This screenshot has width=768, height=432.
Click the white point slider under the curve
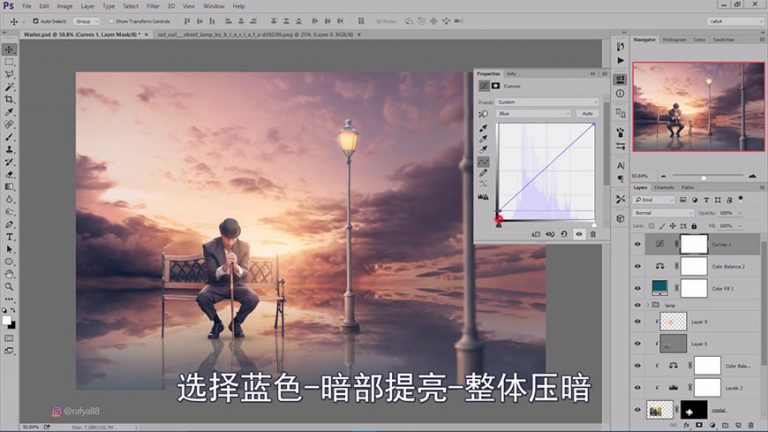(594, 224)
